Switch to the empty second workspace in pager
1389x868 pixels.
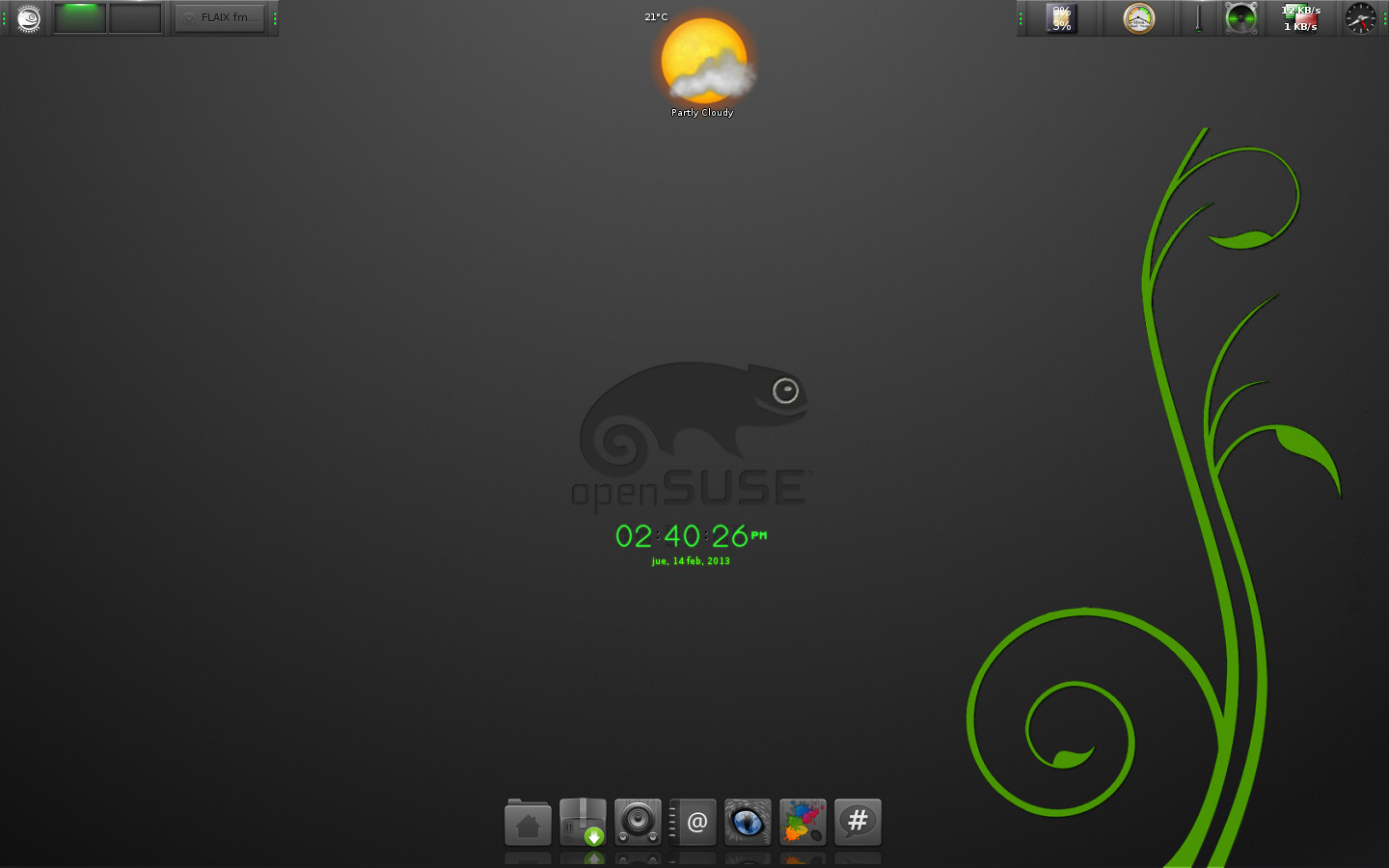tap(135, 17)
